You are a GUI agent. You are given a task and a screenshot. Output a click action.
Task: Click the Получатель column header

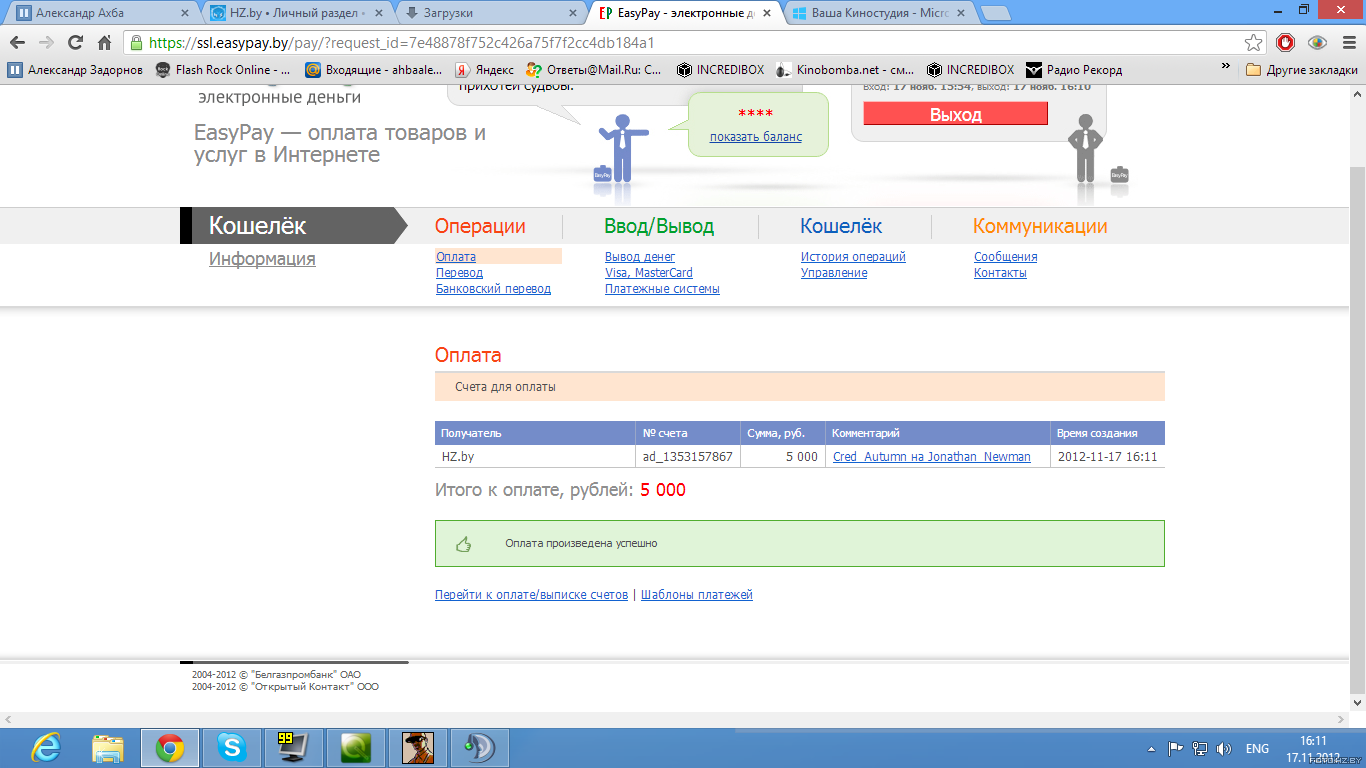coord(535,433)
